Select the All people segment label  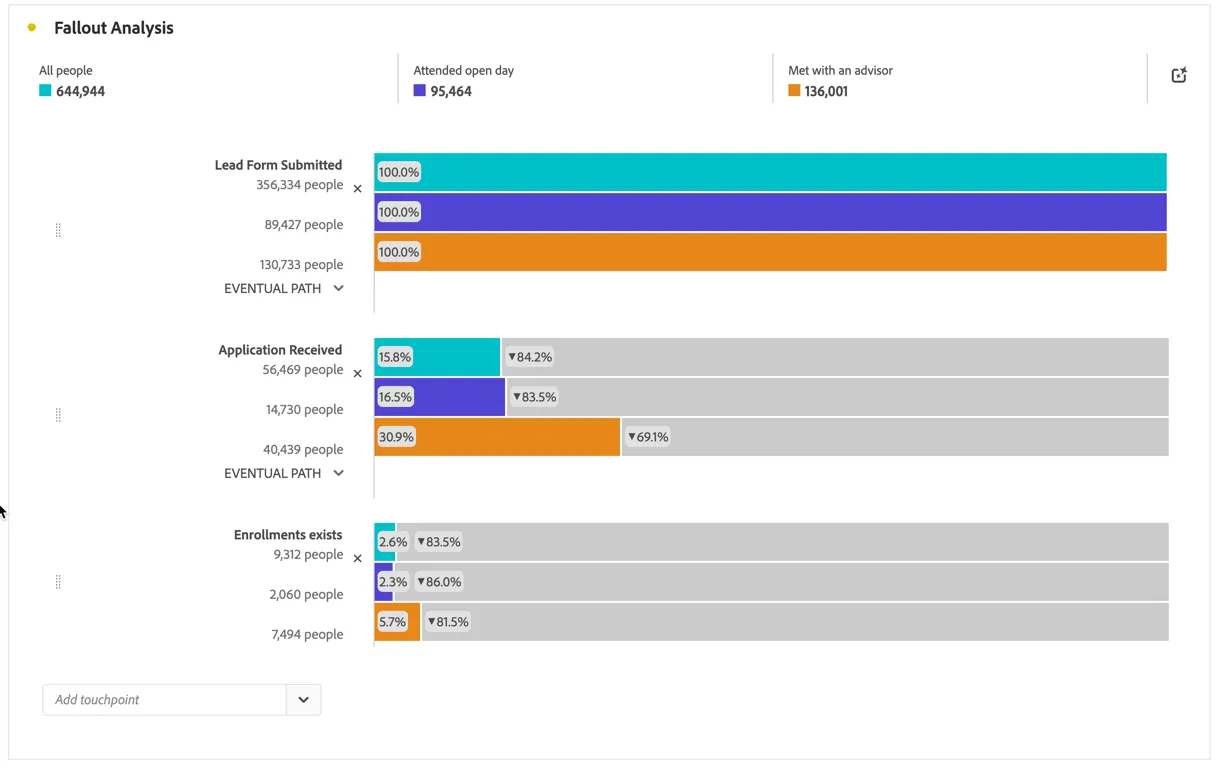point(66,70)
